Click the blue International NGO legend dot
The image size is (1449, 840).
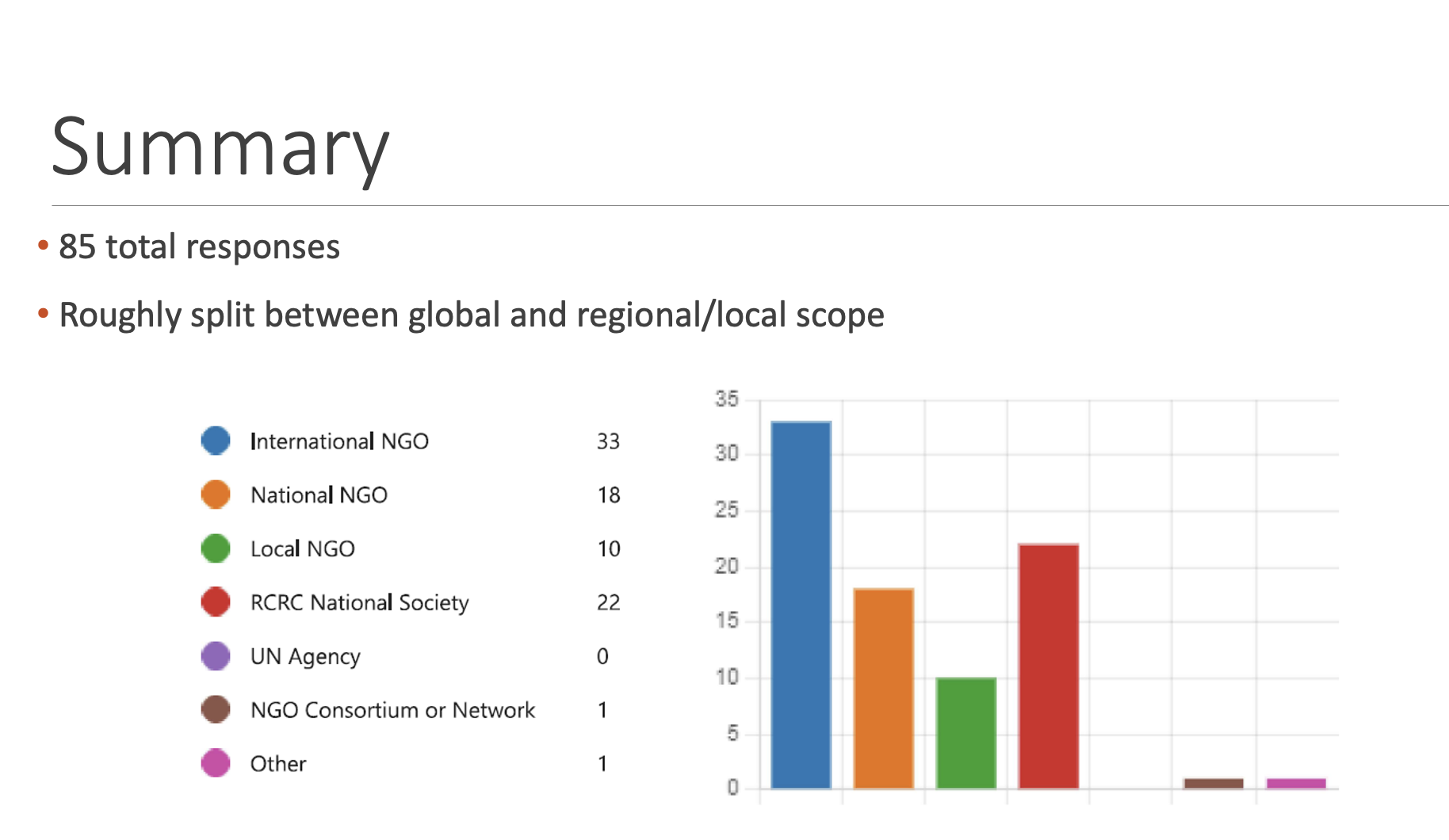(216, 441)
